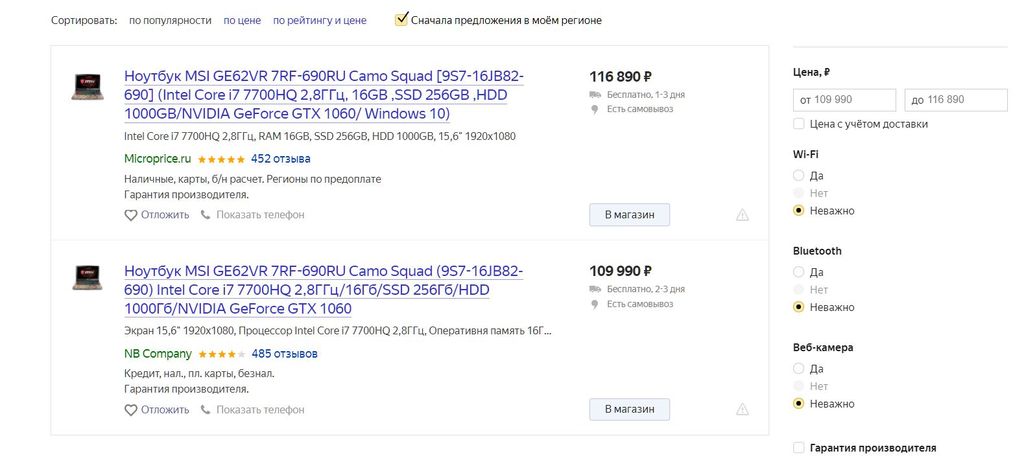1024x460 pixels.
Task: Click laptop thumbnail of 116 890 ₽ offer
Action: coord(88,86)
